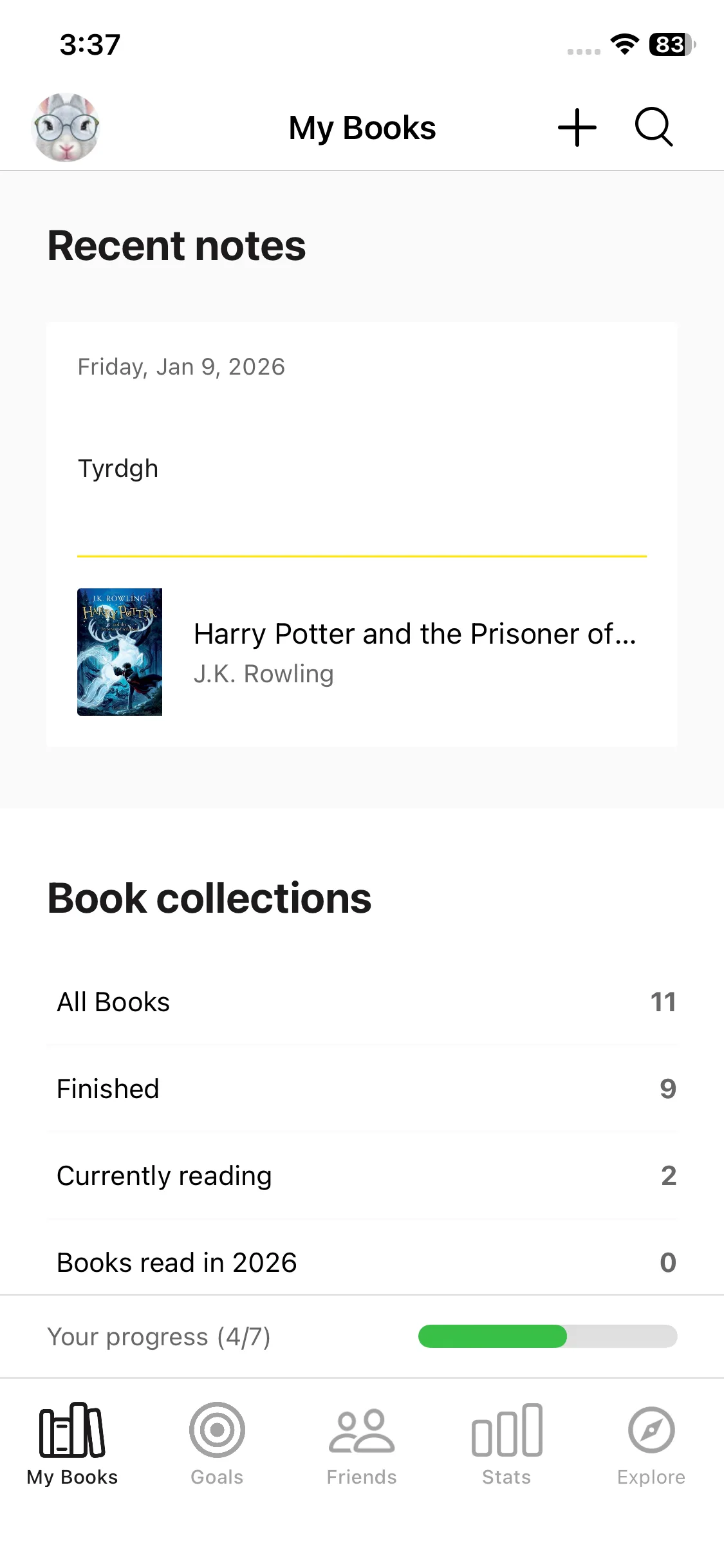This screenshot has height=1568, width=724.
Task: Tap the battery indicator icon
Action: pyautogui.click(x=672, y=44)
